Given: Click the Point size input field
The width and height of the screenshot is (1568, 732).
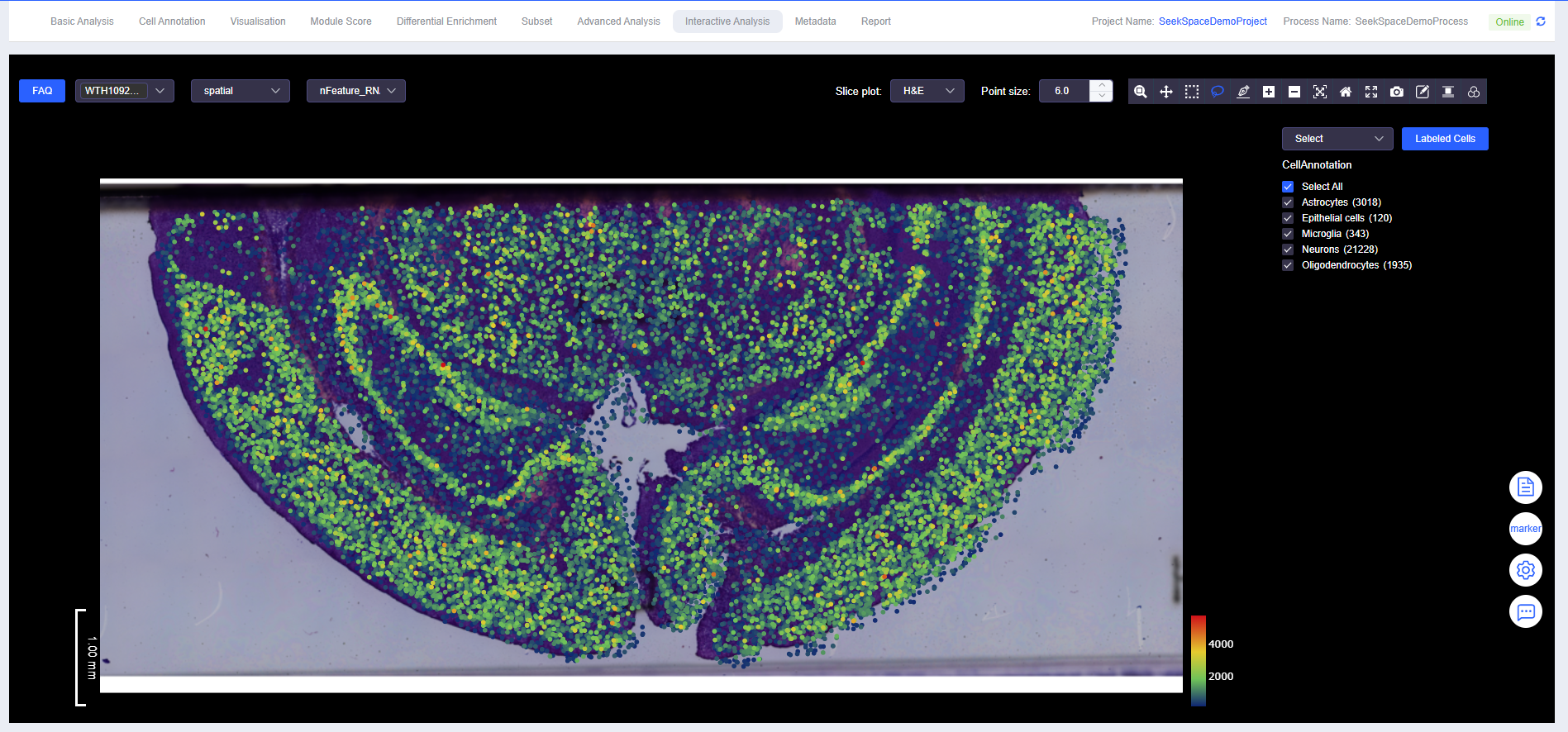Looking at the screenshot, I should click(x=1064, y=91).
